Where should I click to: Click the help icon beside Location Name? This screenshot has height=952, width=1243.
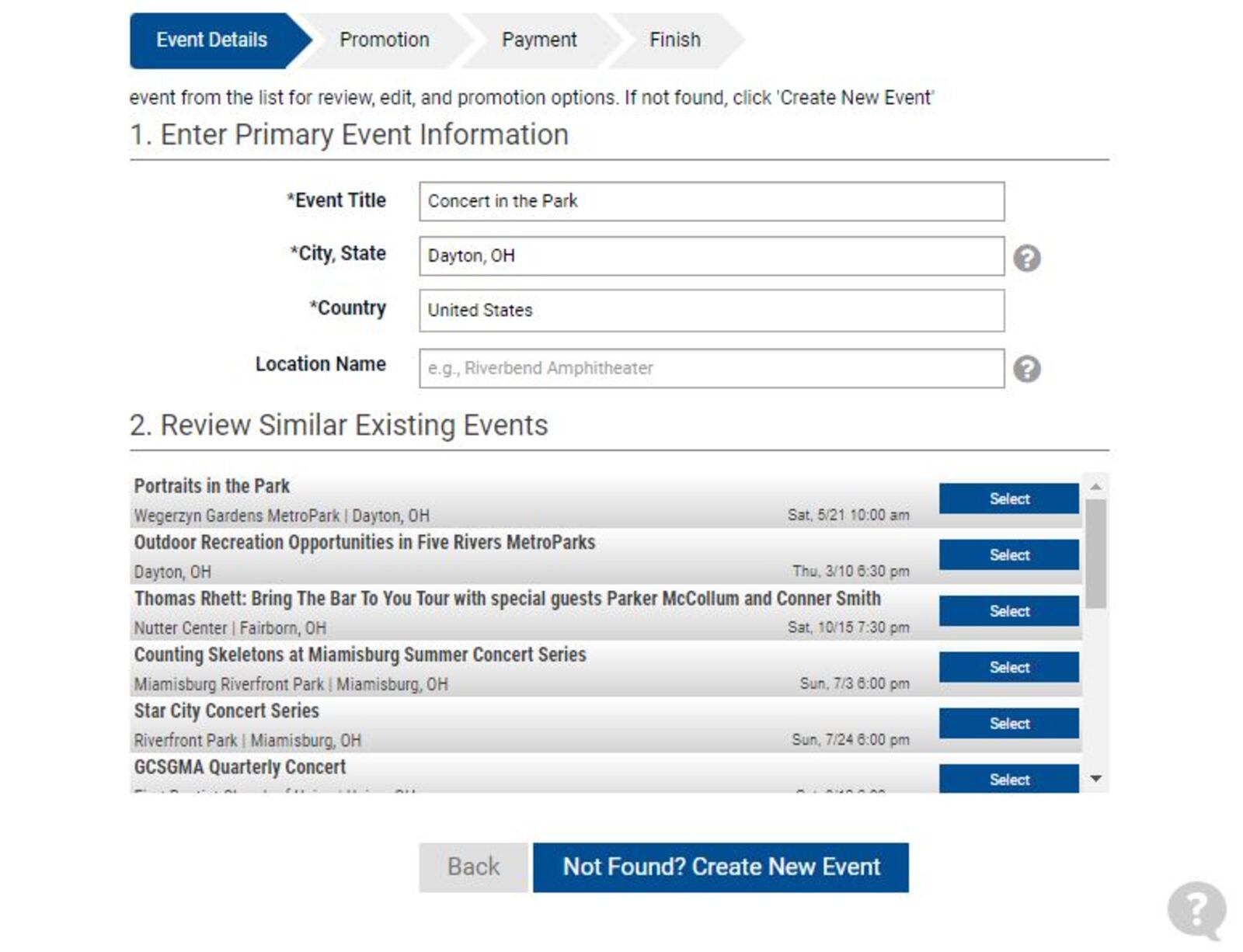1026,369
